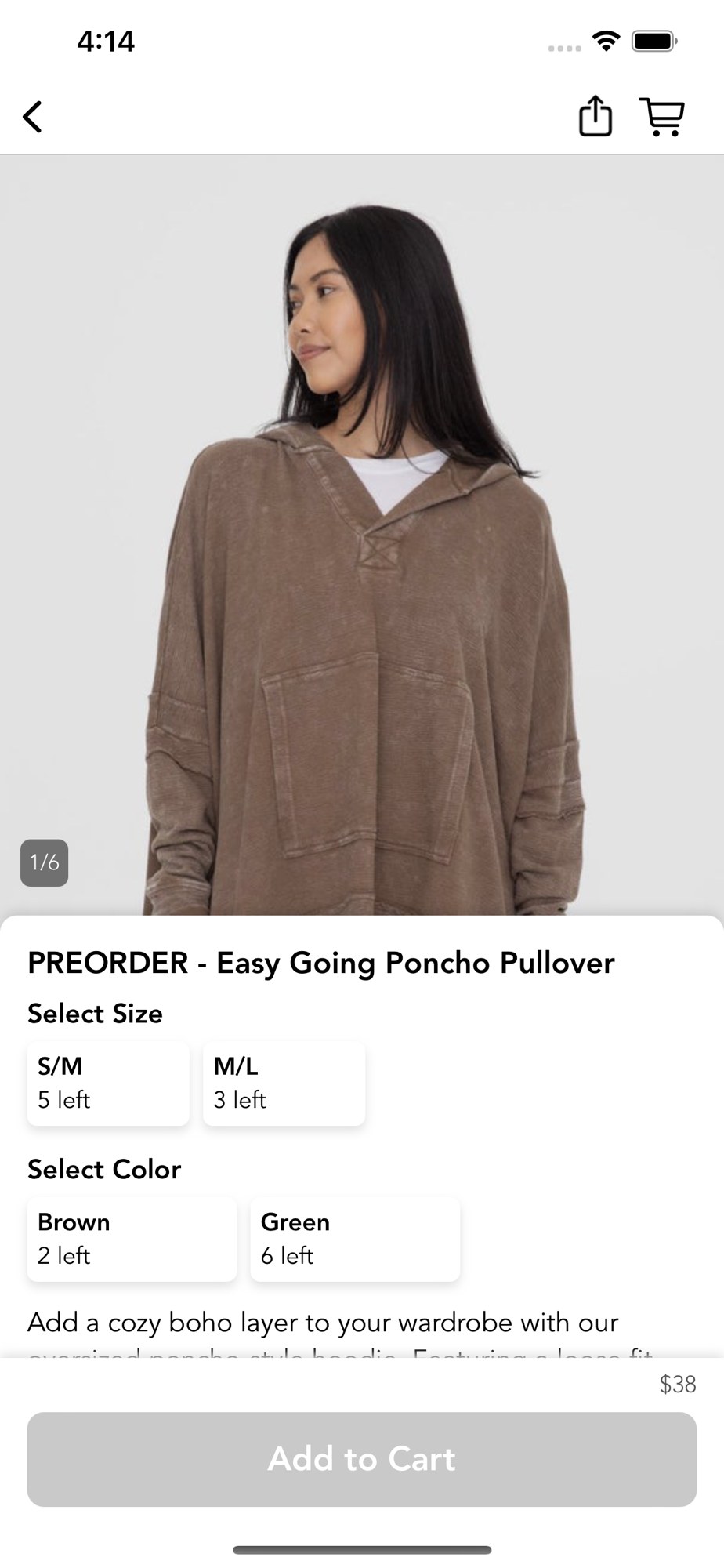Tap the 1/6 image counter badge

click(44, 863)
